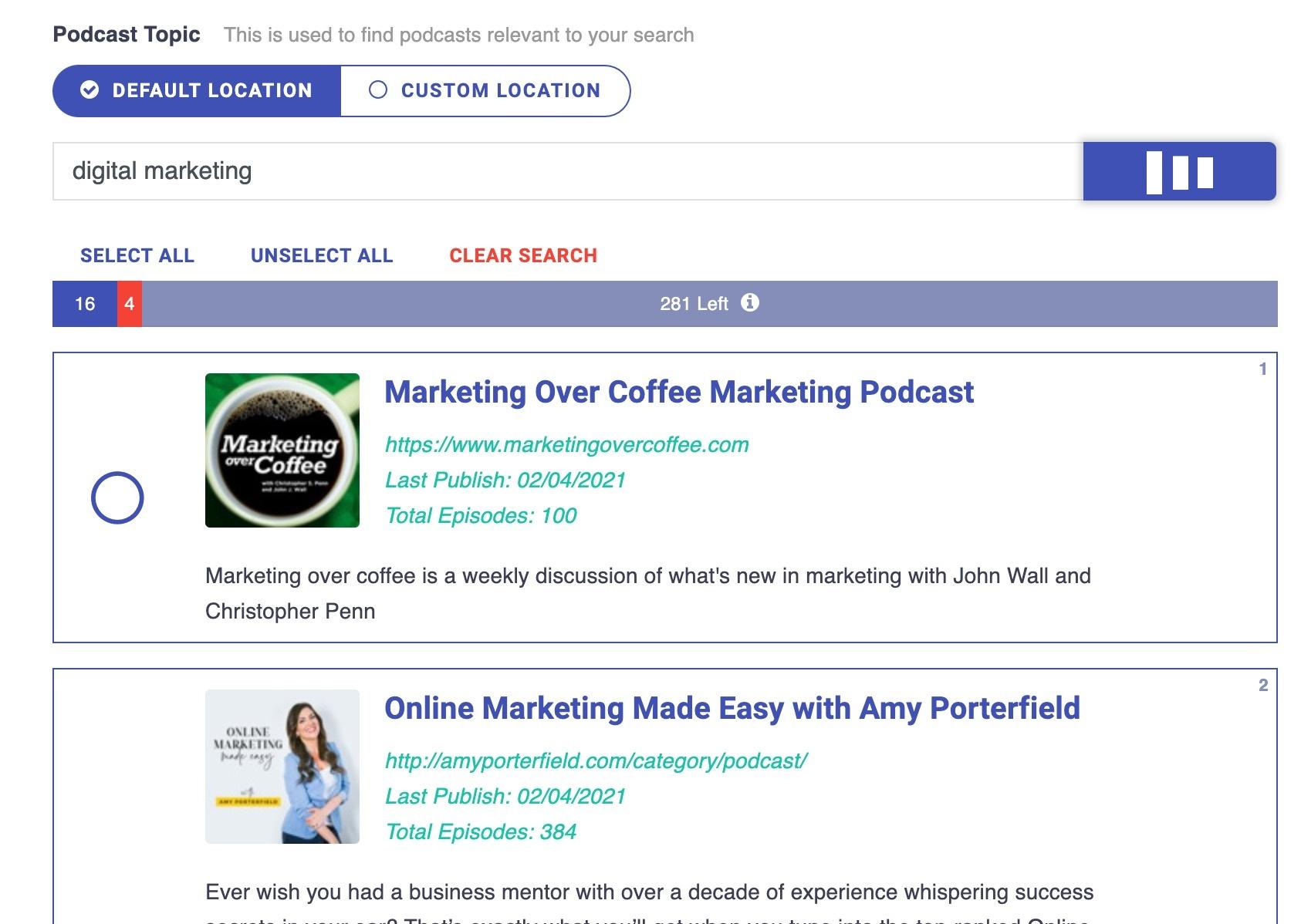The width and height of the screenshot is (1301, 924).
Task: Open Marketing Over Coffee cover thumbnail
Action: [282, 450]
